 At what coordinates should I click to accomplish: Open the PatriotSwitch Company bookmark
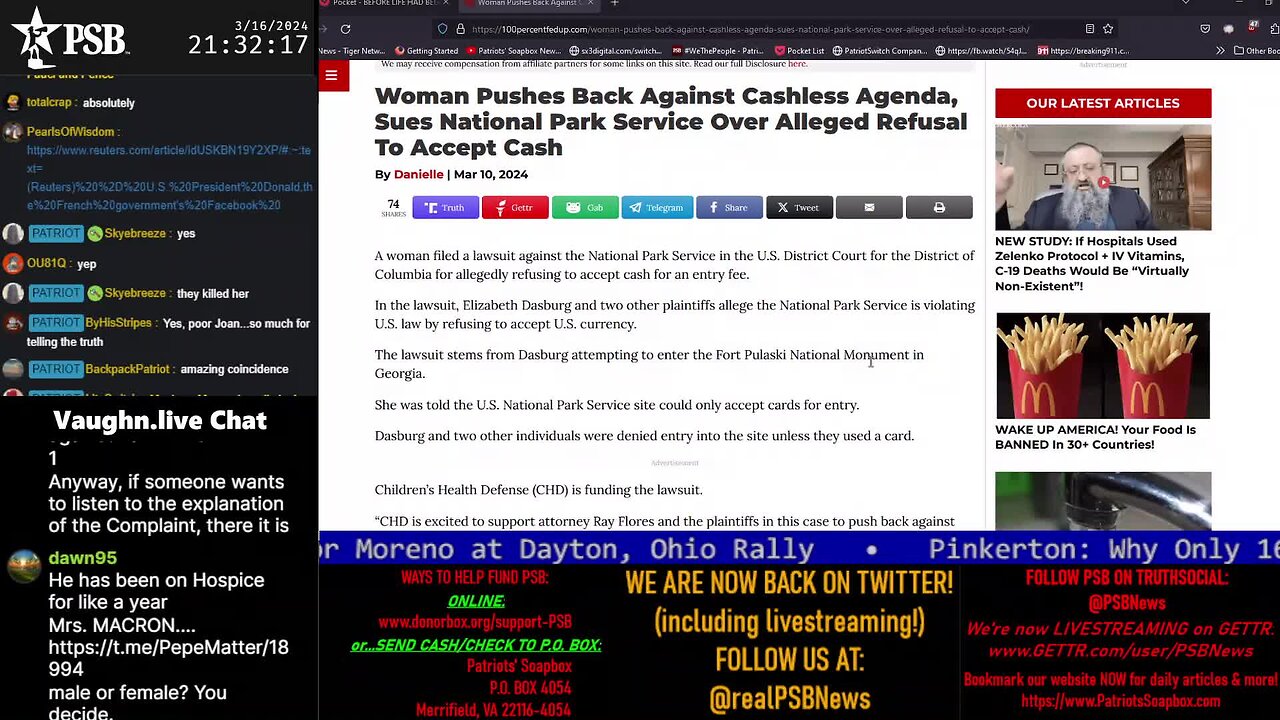[881, 51]
